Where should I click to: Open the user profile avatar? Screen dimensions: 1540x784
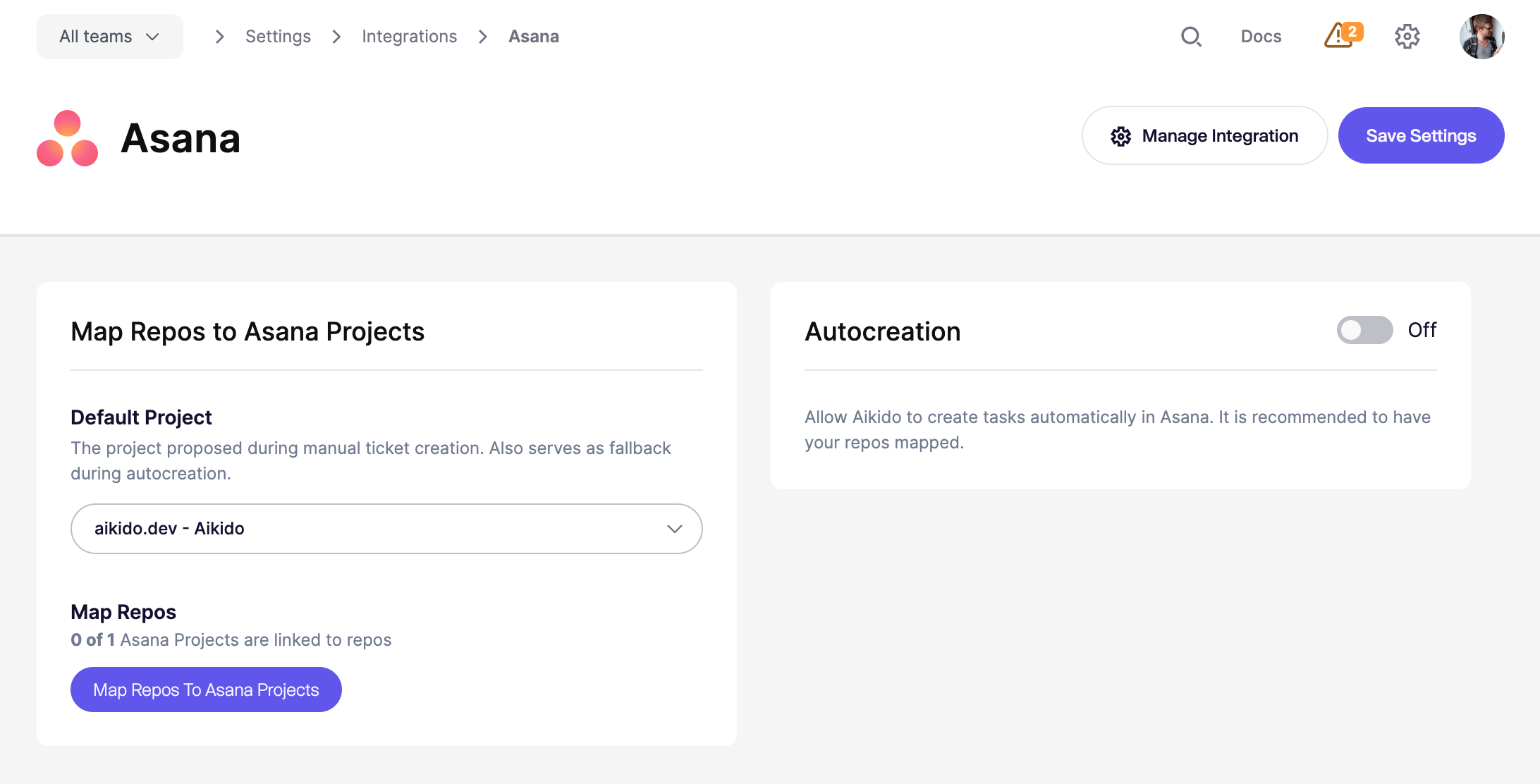[1481, 37]
